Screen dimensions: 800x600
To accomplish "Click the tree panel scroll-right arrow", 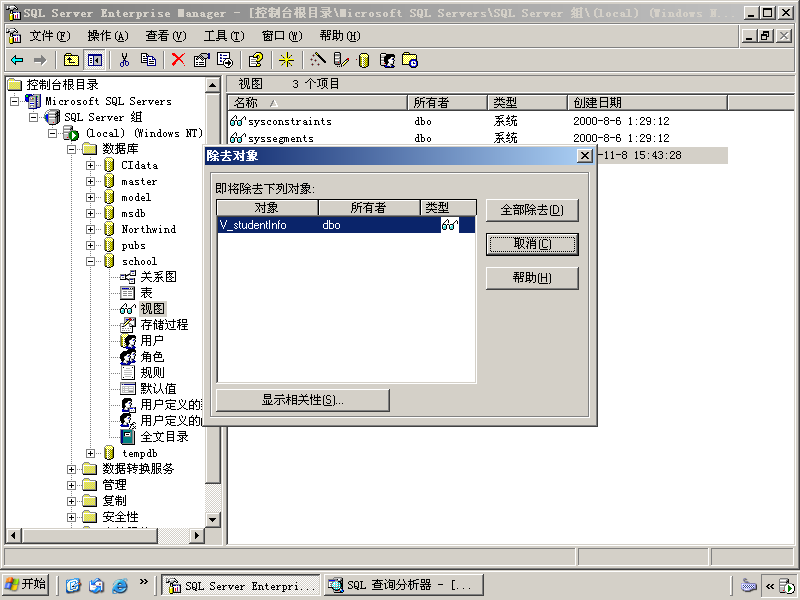I will [196, 535].
